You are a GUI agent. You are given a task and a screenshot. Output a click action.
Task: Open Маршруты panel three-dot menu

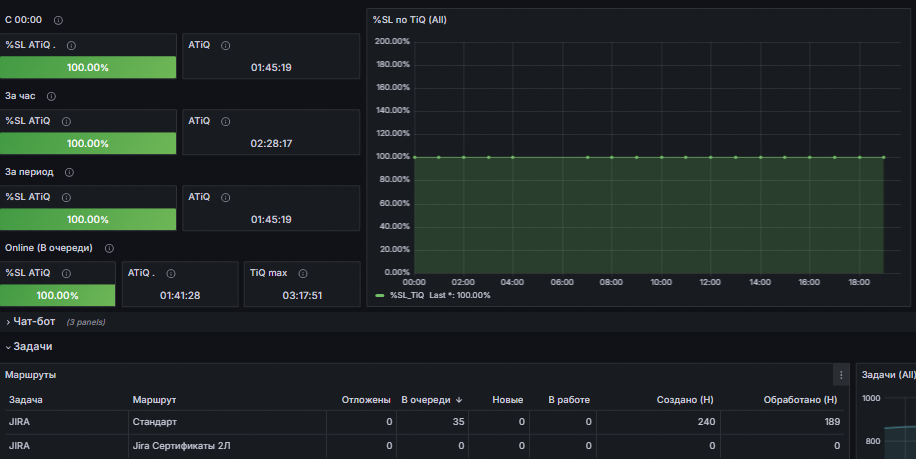coord(841,375)
